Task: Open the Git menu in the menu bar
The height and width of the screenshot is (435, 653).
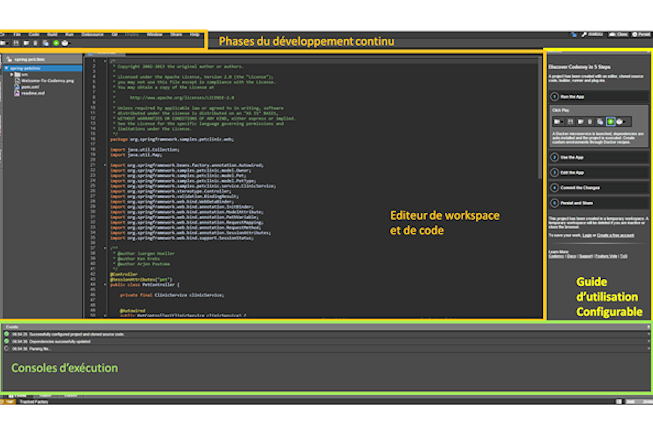Action: point(114,34)
